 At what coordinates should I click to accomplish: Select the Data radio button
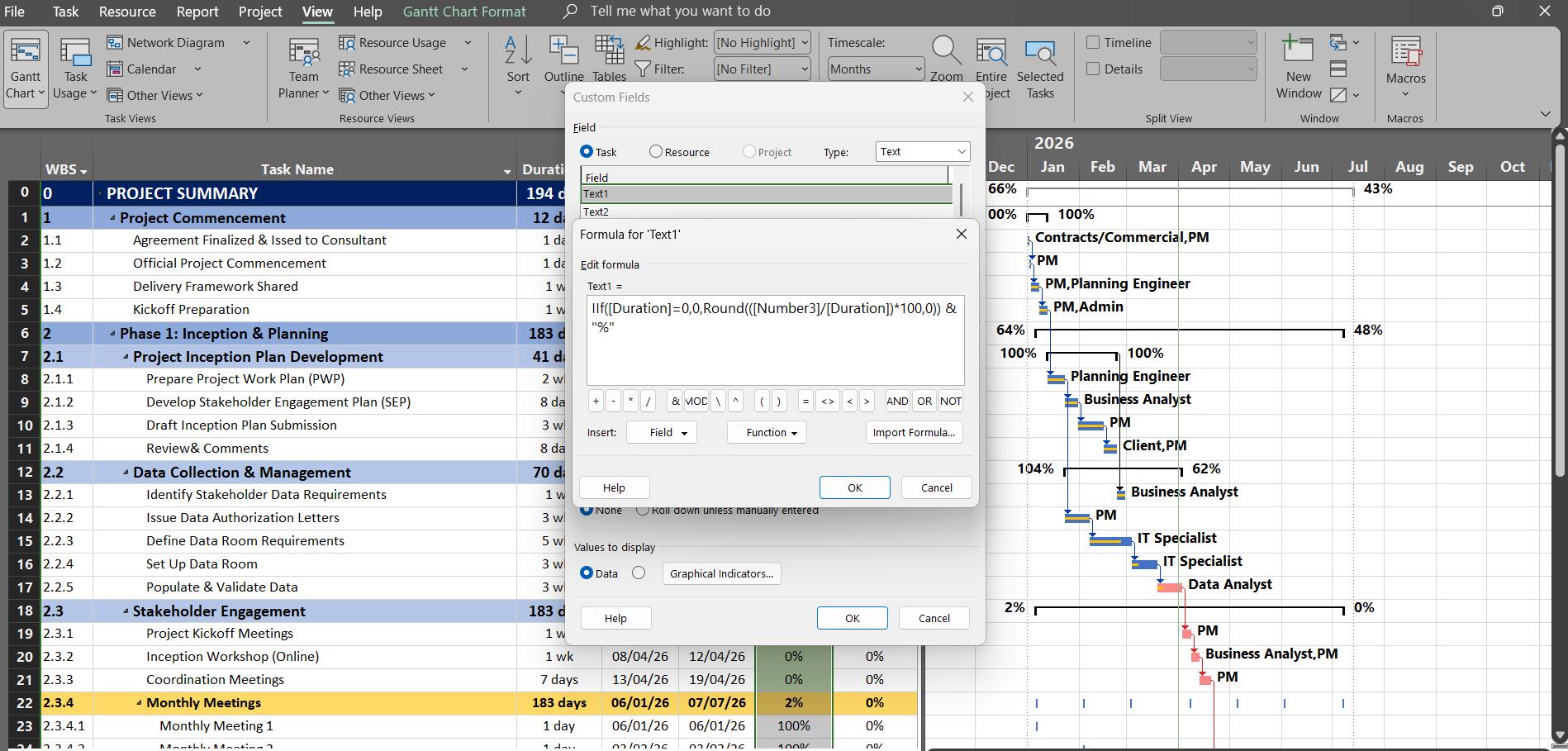587,573
